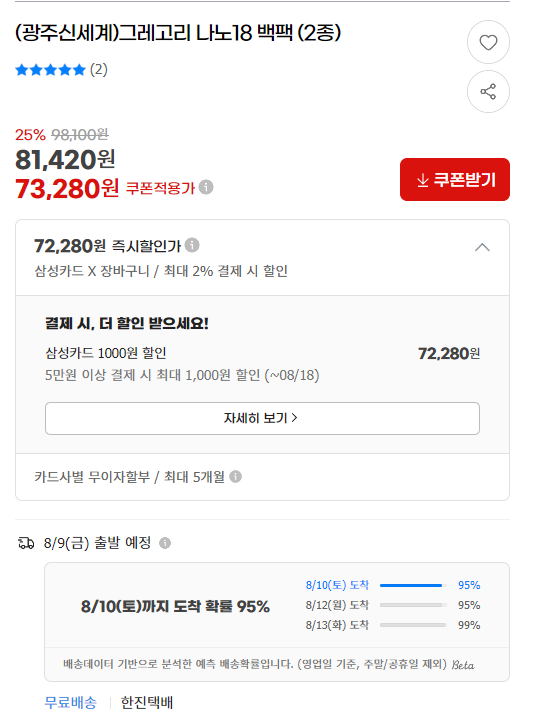
Task: Click info icon beside 쿠폰적용가
Action: pyautogui.click(x=206, y=187)
